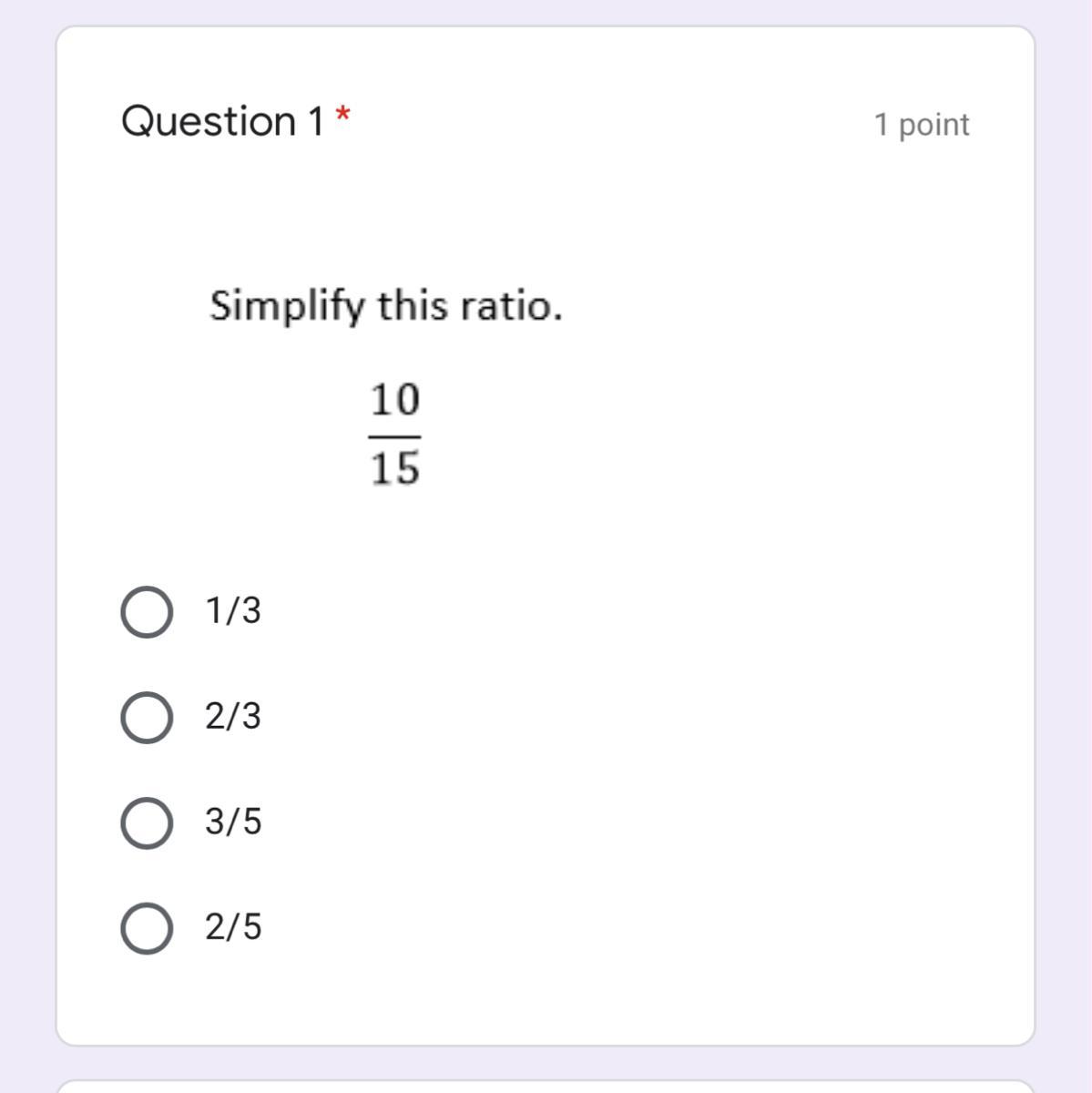The width and height of the screenshot is (1092, 1093).
Task: Click the red required asterisk
Action: (x=342, y=116)
